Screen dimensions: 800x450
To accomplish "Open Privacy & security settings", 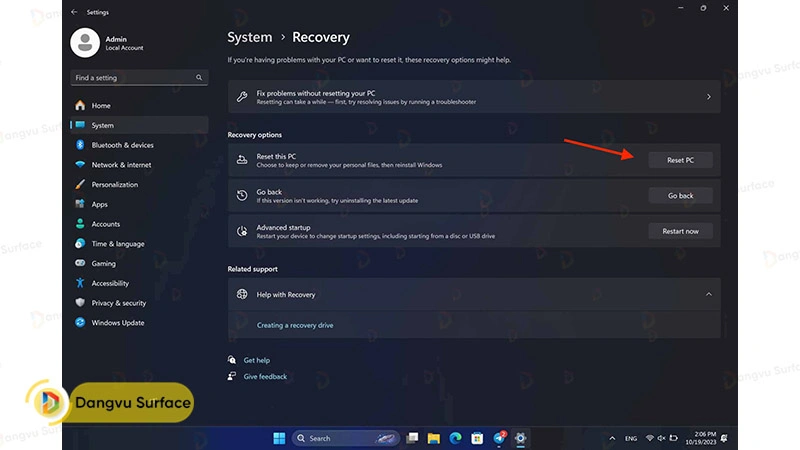I will point(118,303).
